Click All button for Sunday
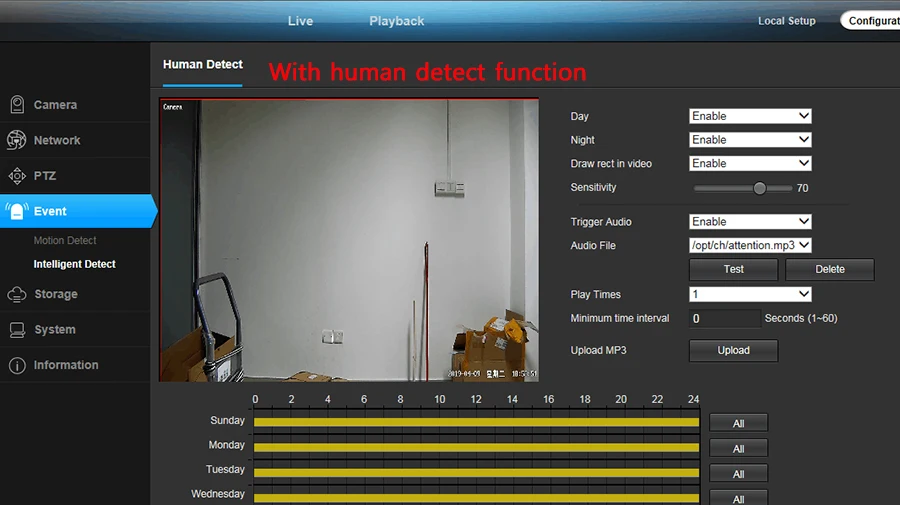Screen dimensions: 900x505 tap(739, 424)
